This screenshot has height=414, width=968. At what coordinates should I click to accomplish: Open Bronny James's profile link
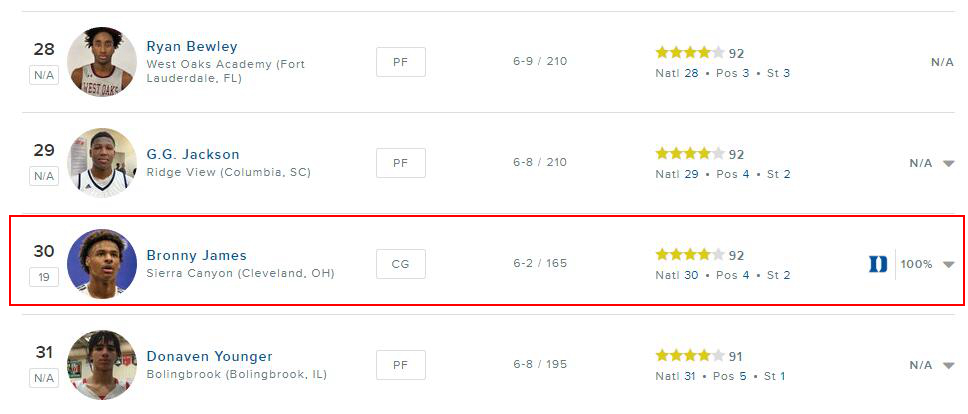tap(196, 255)
